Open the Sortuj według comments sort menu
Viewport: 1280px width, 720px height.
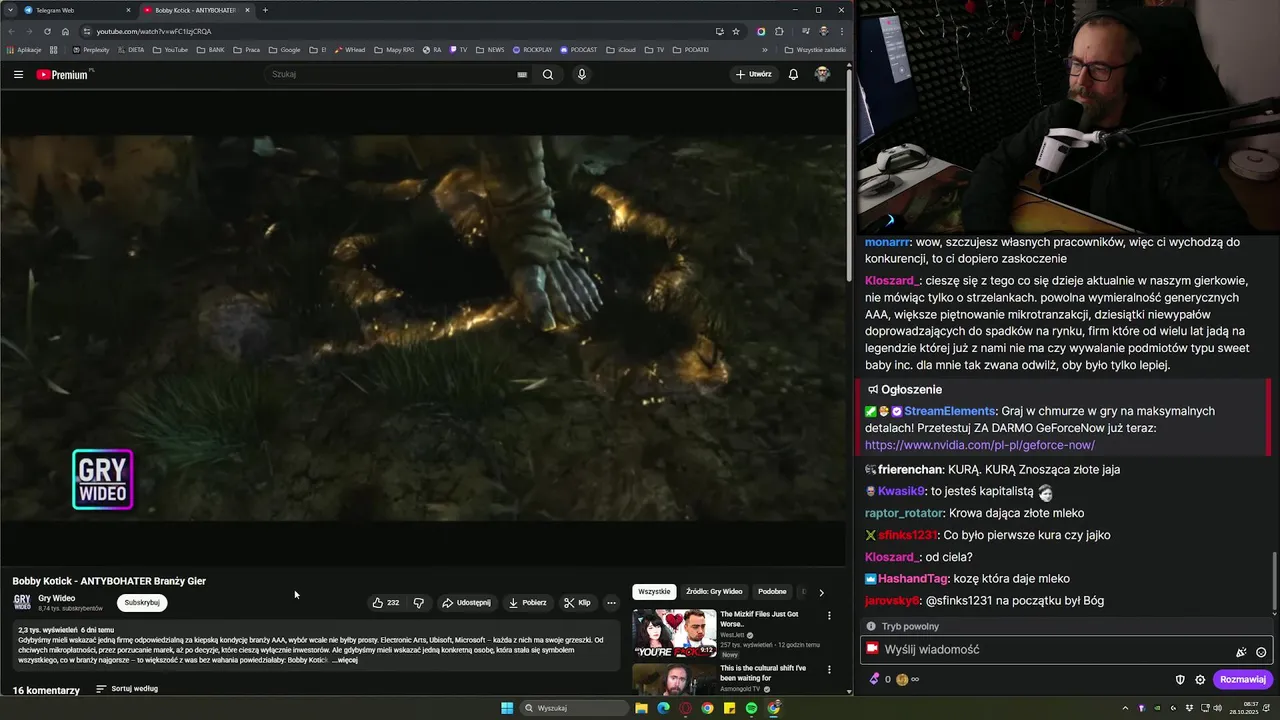(x=127, y=689)
